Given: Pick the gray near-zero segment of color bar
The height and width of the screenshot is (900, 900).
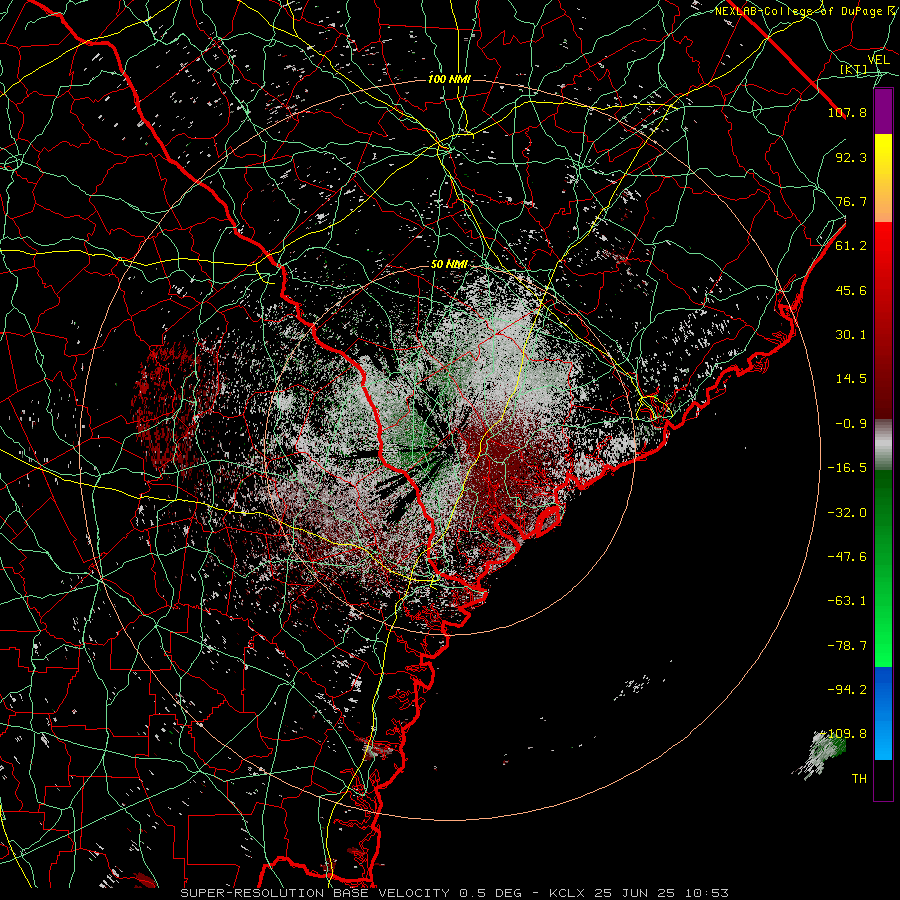Looking at the screenshot, I should pyautogui.click(x=883, y=445).
